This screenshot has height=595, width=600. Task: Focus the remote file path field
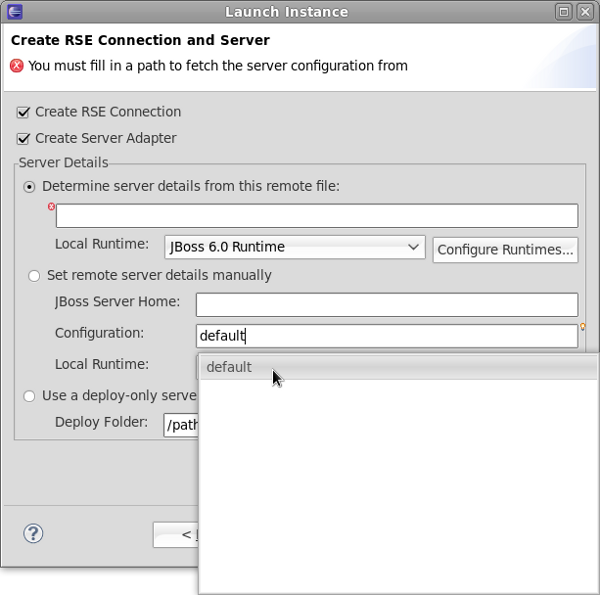(317, 216)
